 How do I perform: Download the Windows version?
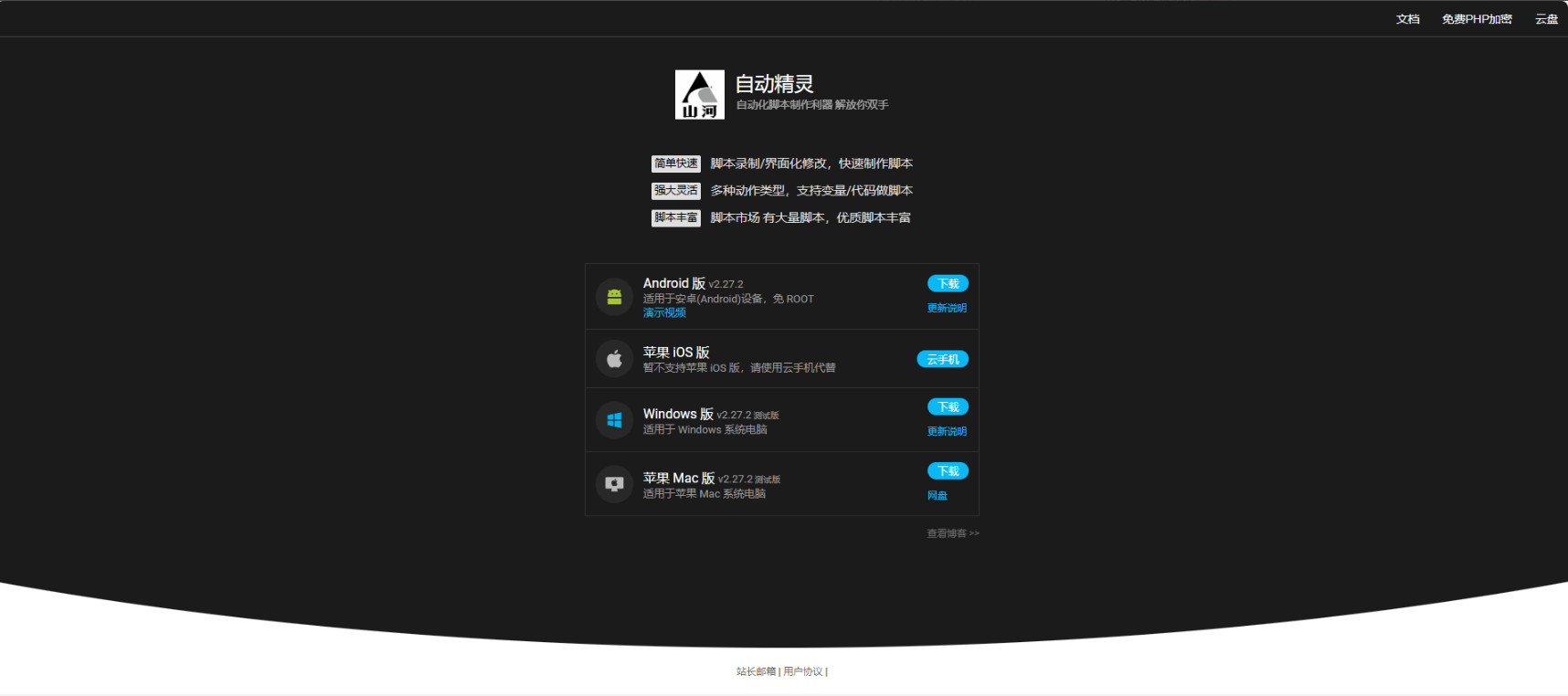coord(948,407)
